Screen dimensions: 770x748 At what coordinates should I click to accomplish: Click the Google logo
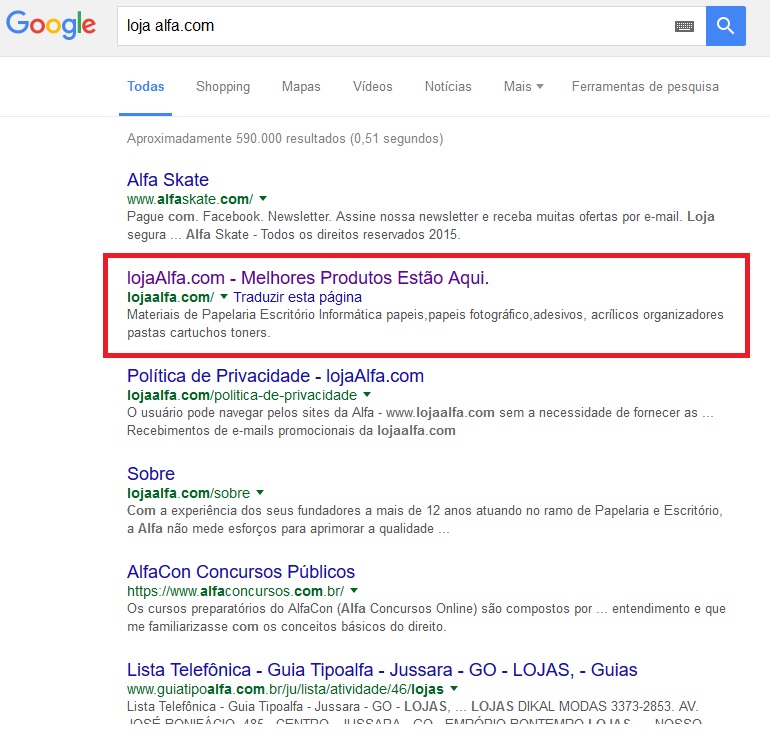coord(51,25)
